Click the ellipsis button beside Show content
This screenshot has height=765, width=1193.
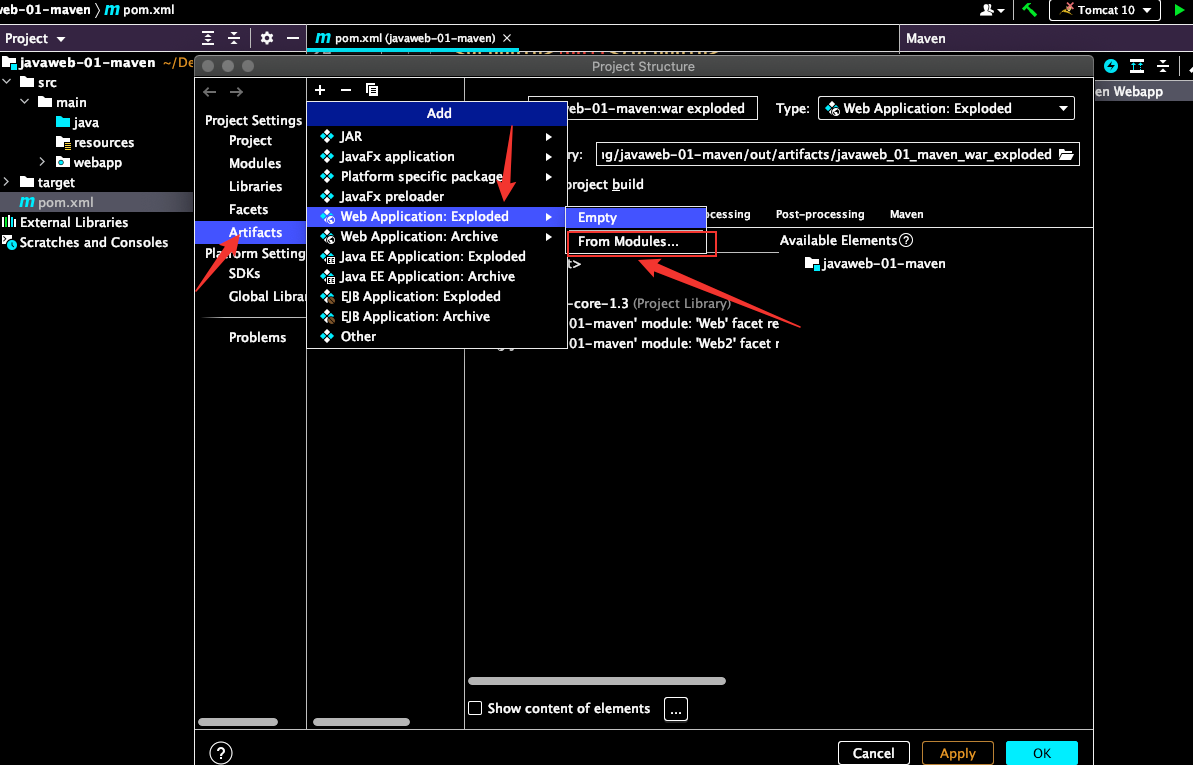[x=676, y=709]
